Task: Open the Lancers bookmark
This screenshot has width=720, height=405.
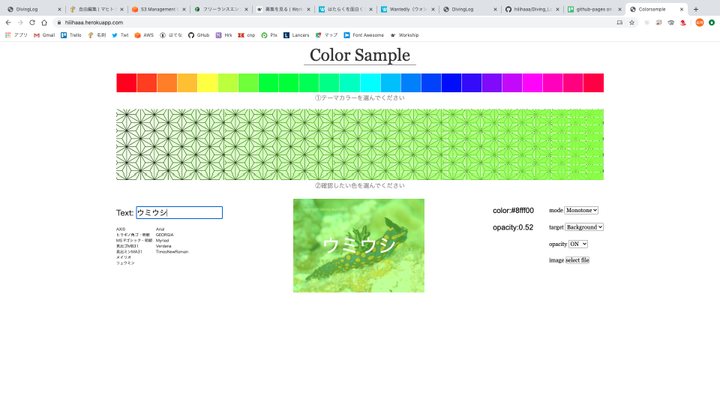Action: tap(296, 35)
